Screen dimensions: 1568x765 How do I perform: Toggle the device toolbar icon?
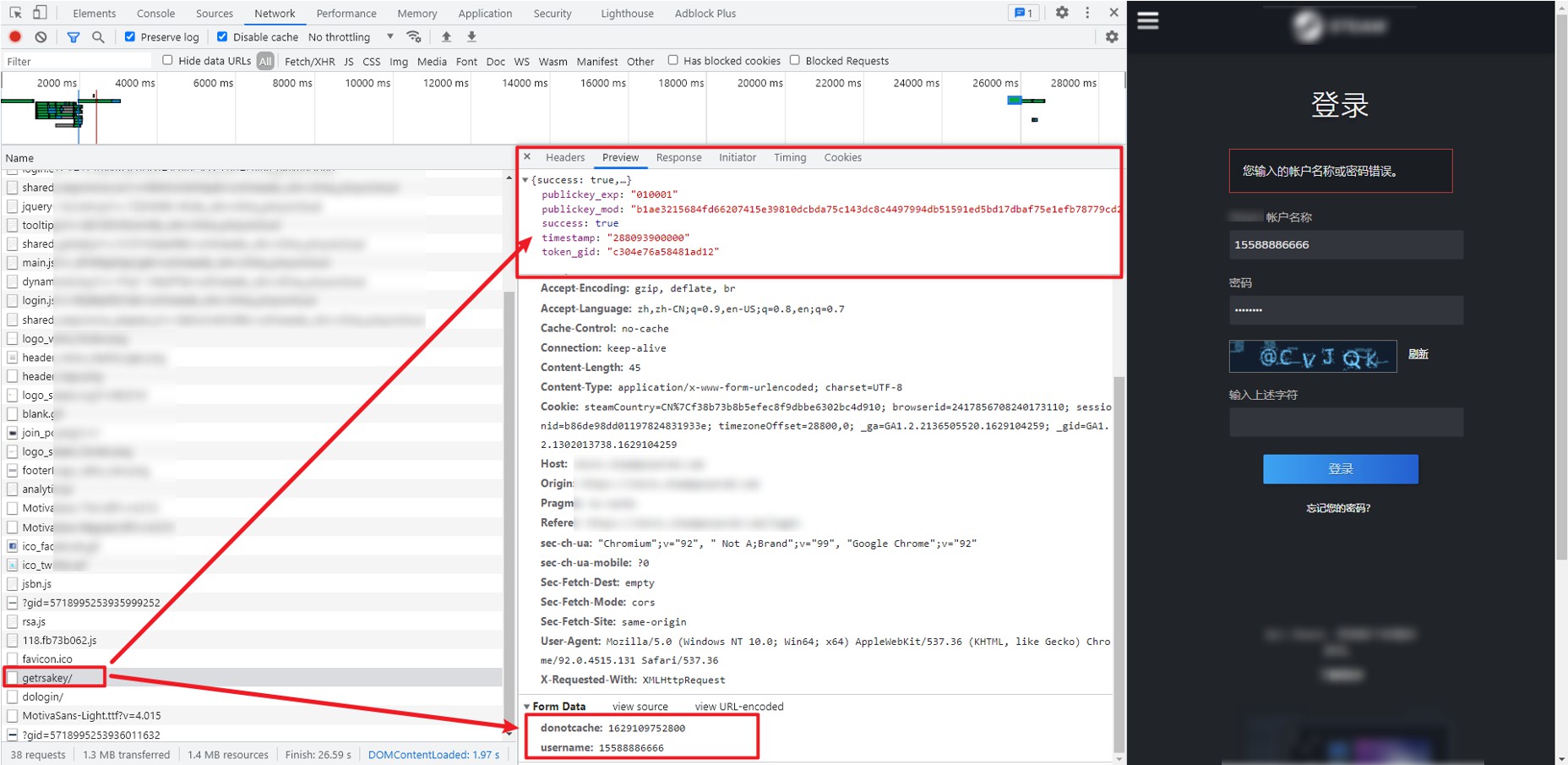point(40,13)
